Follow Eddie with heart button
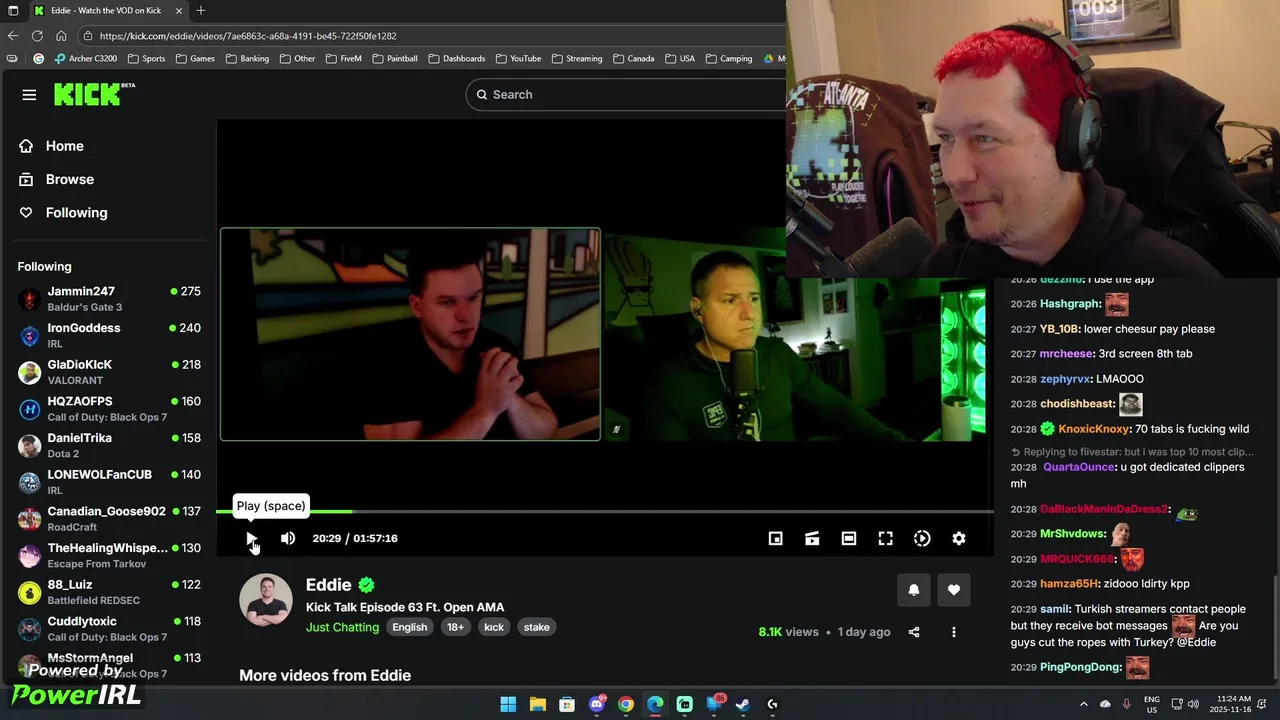The height and width of the screenshot is (720, 1280). pyautogui.click(x=954, y=590)
